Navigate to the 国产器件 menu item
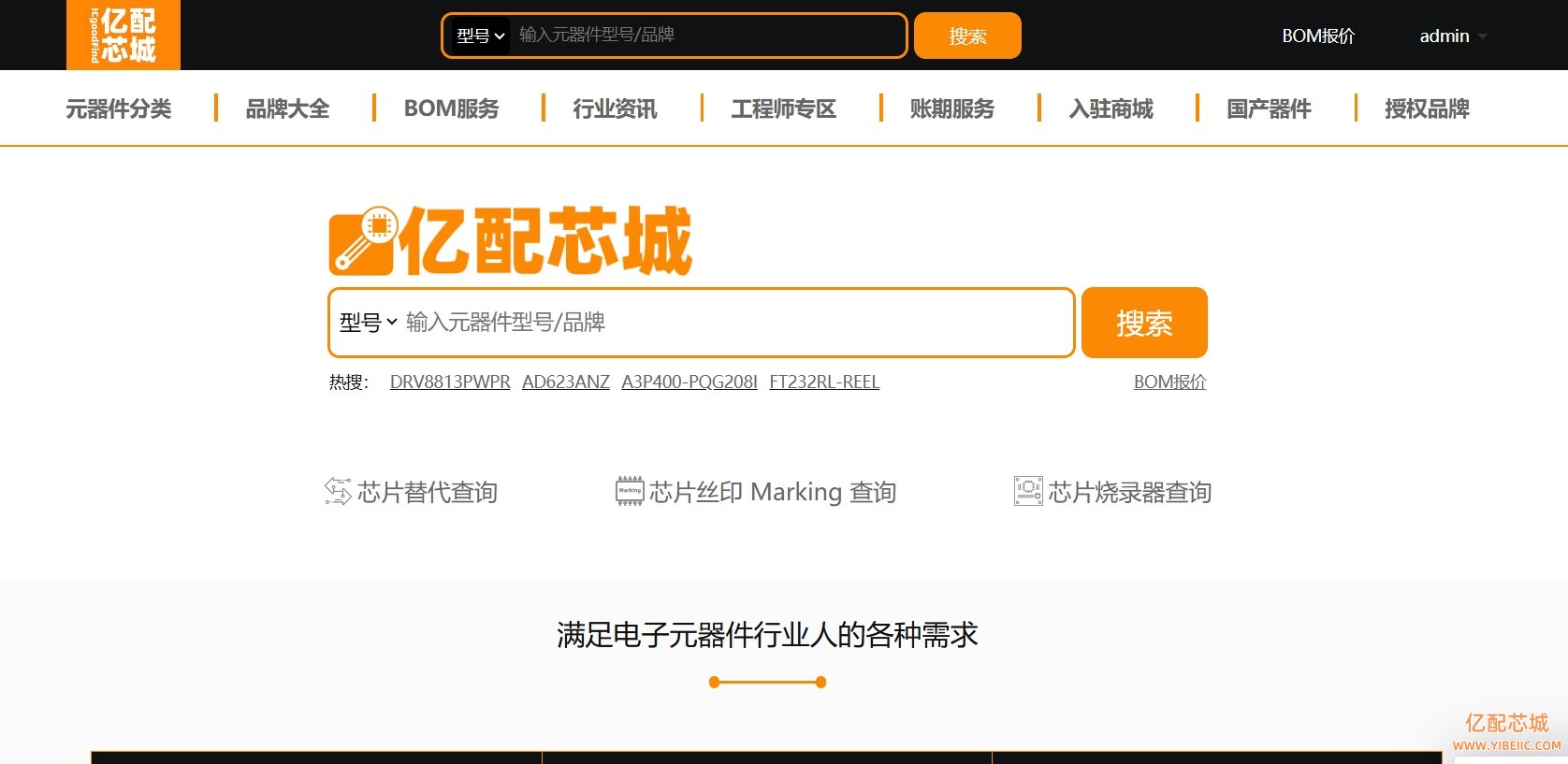Screen dimensions: 1568x764 pyautogui.click(x=1269, y=109)
